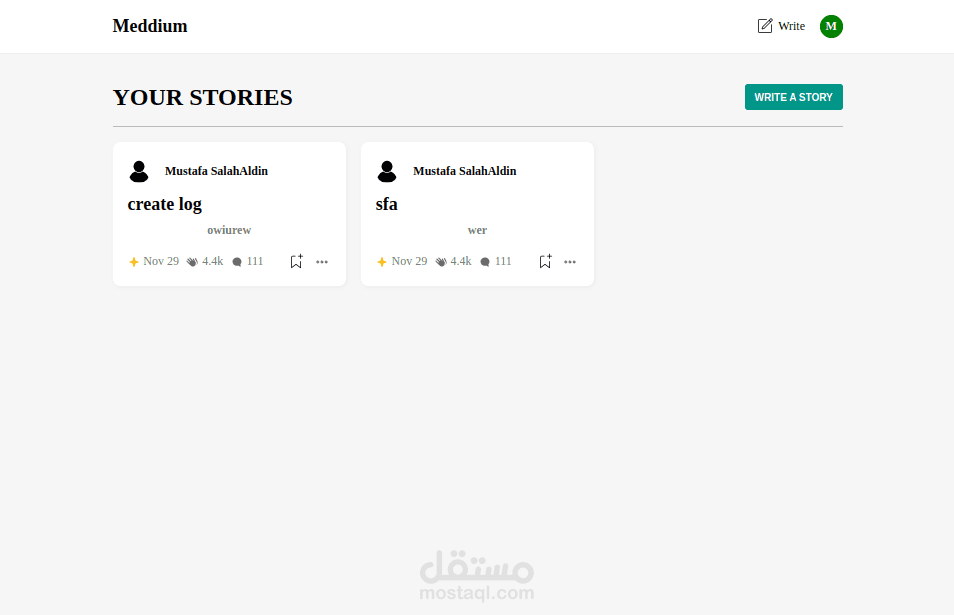Image resolution: width=954 pixels, height=615 pixels.
Task: Click the comment bubble icon on sfa card
Action: [x=485, y=262]
